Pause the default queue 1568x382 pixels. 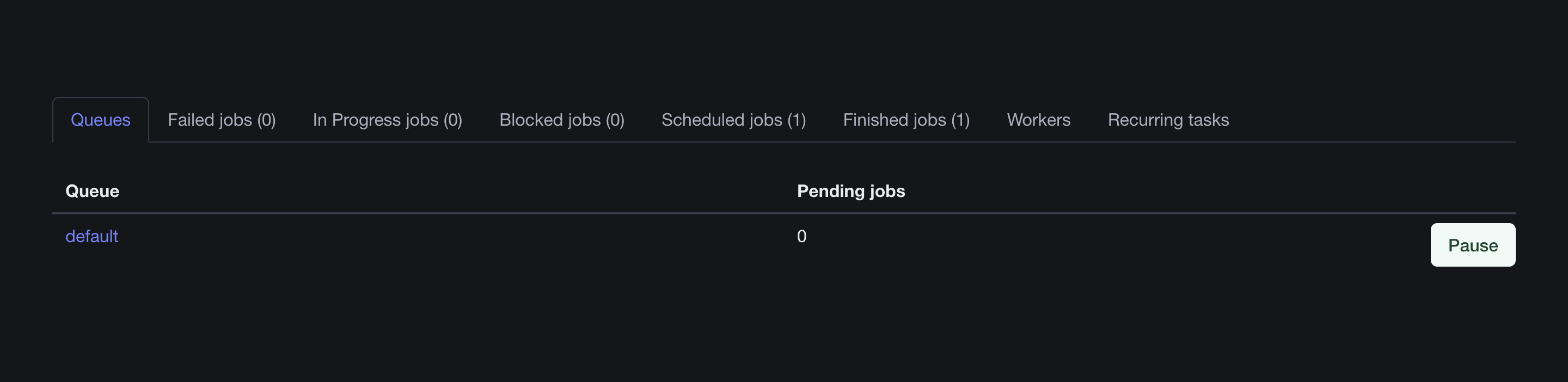coord(1472,245)
